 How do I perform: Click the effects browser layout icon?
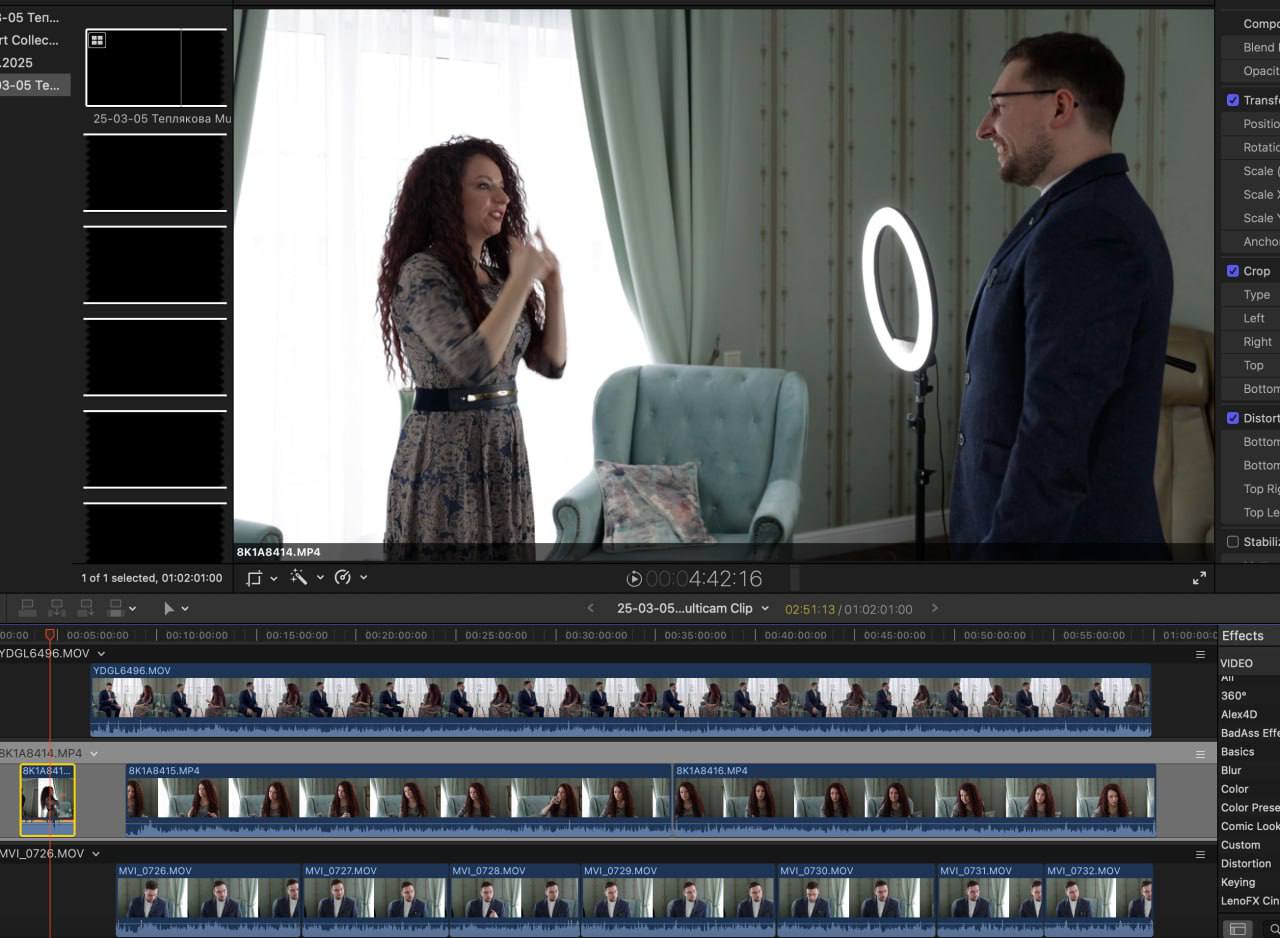(1238, 928)
